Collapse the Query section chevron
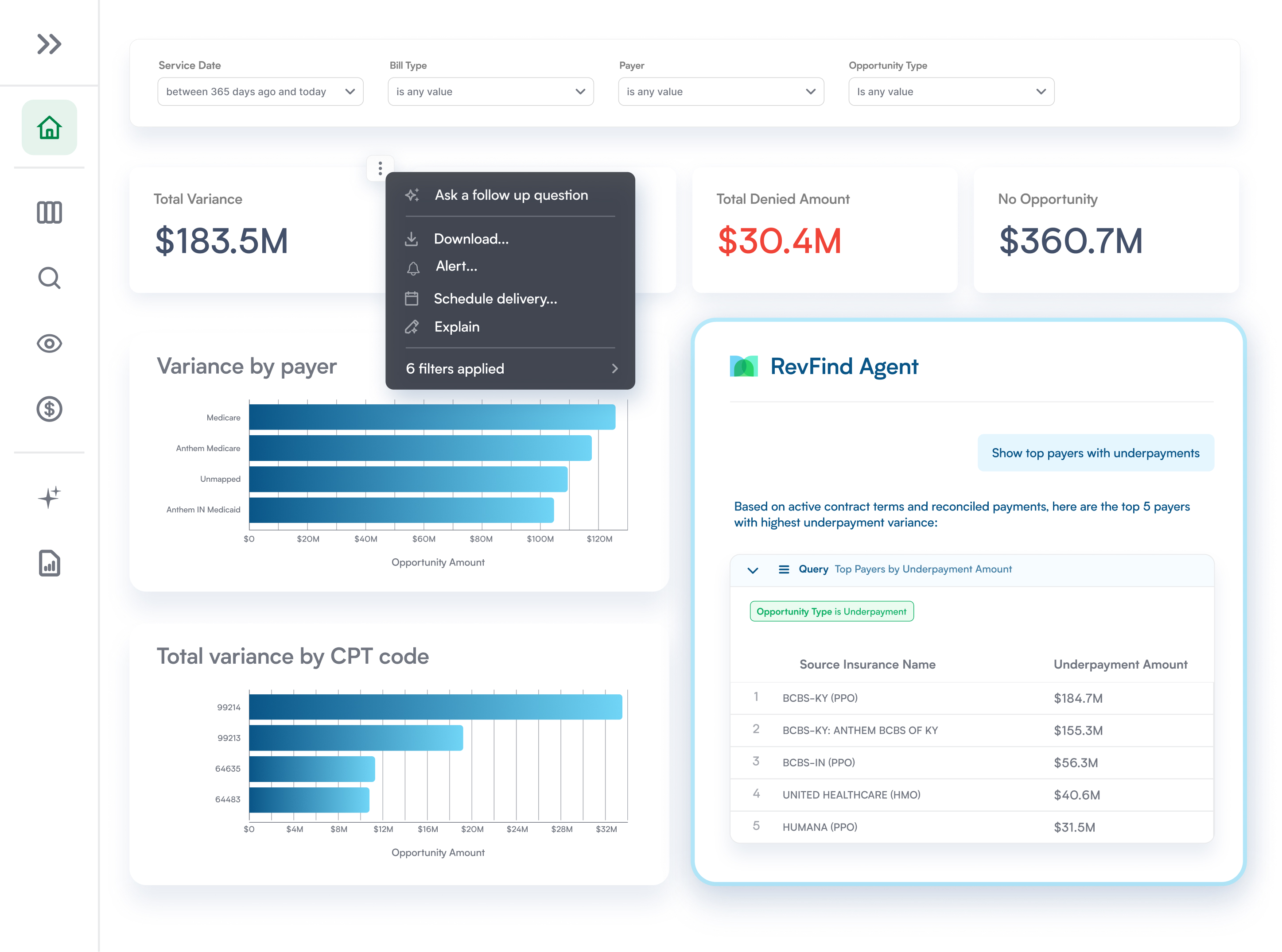 [x=752, y=570]
